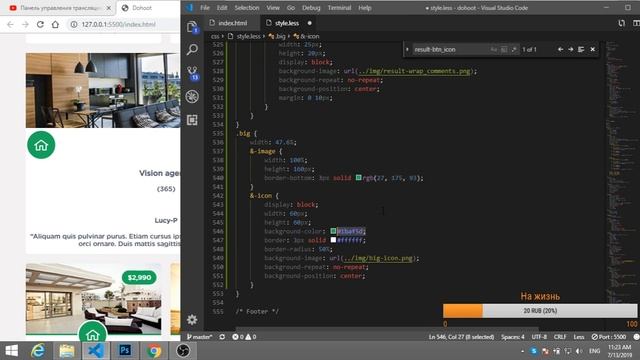Go back in the browser window
Image resolution: width=640 pixels, height=360 pixels.
pos(10,24)
